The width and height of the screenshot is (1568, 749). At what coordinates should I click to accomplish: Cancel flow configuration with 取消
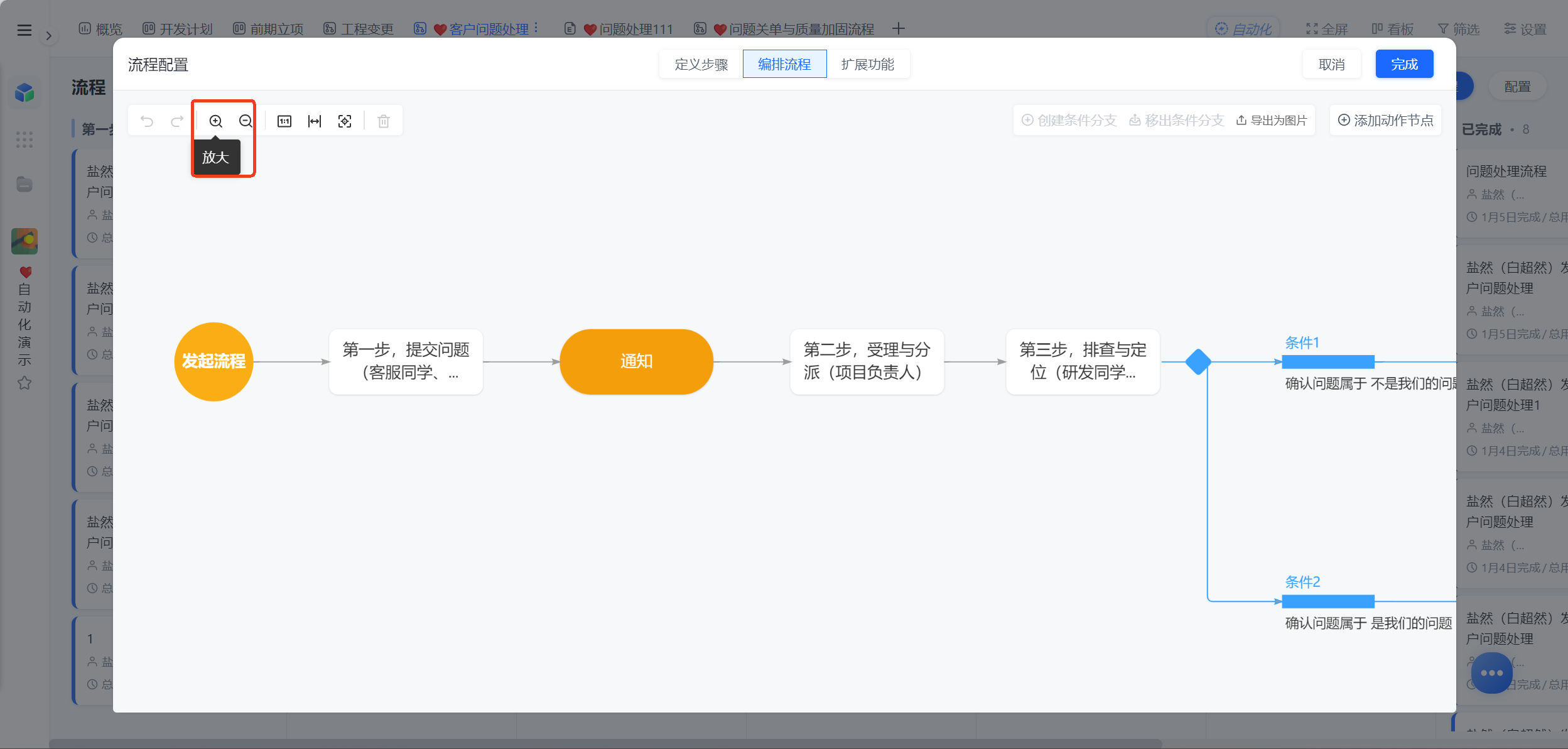click(1331, 64)
